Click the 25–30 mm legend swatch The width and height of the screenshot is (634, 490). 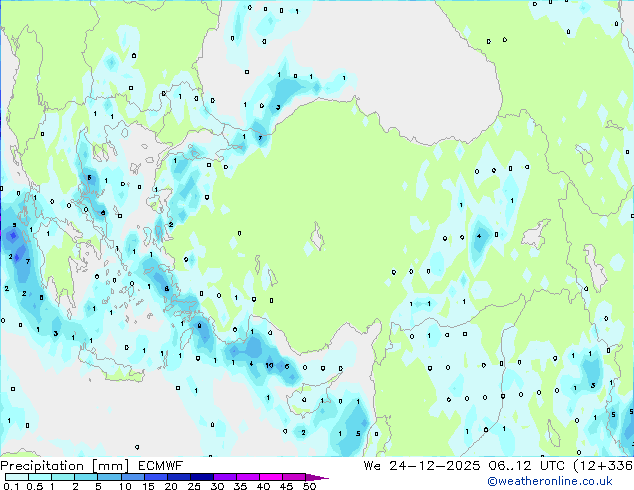[202, 477]
